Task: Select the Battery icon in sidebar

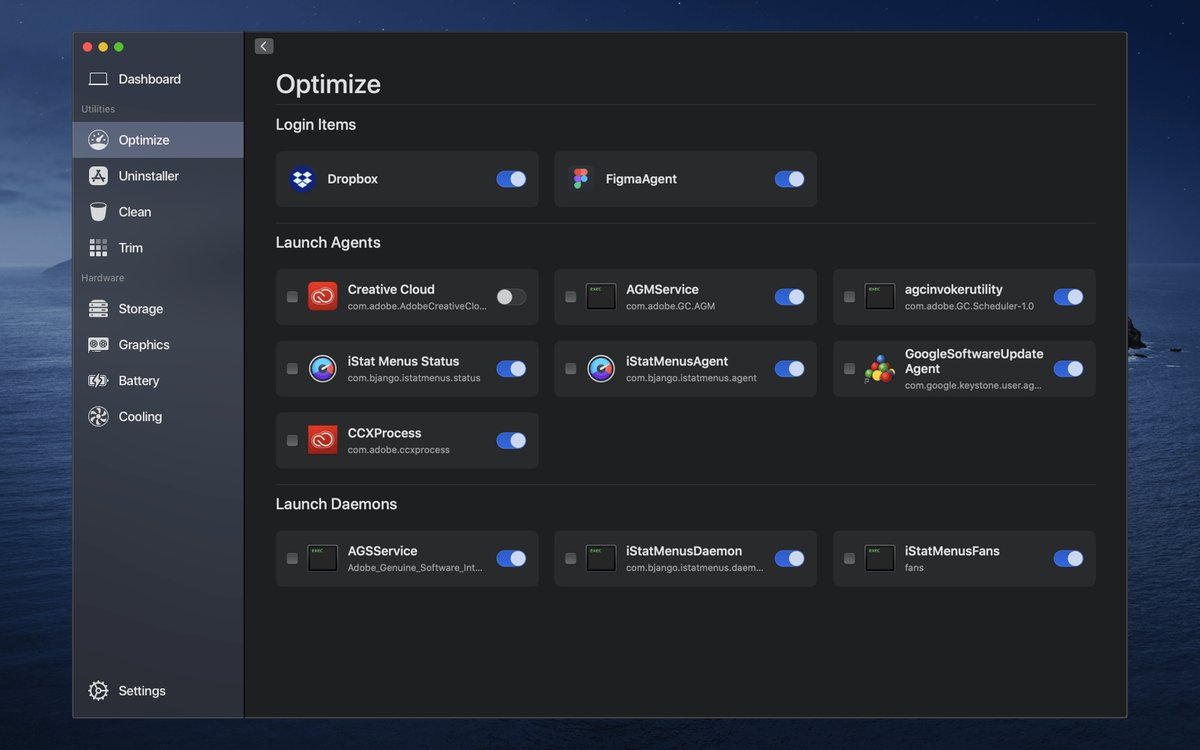Action: pyautogui.click(x=98, y=381)
